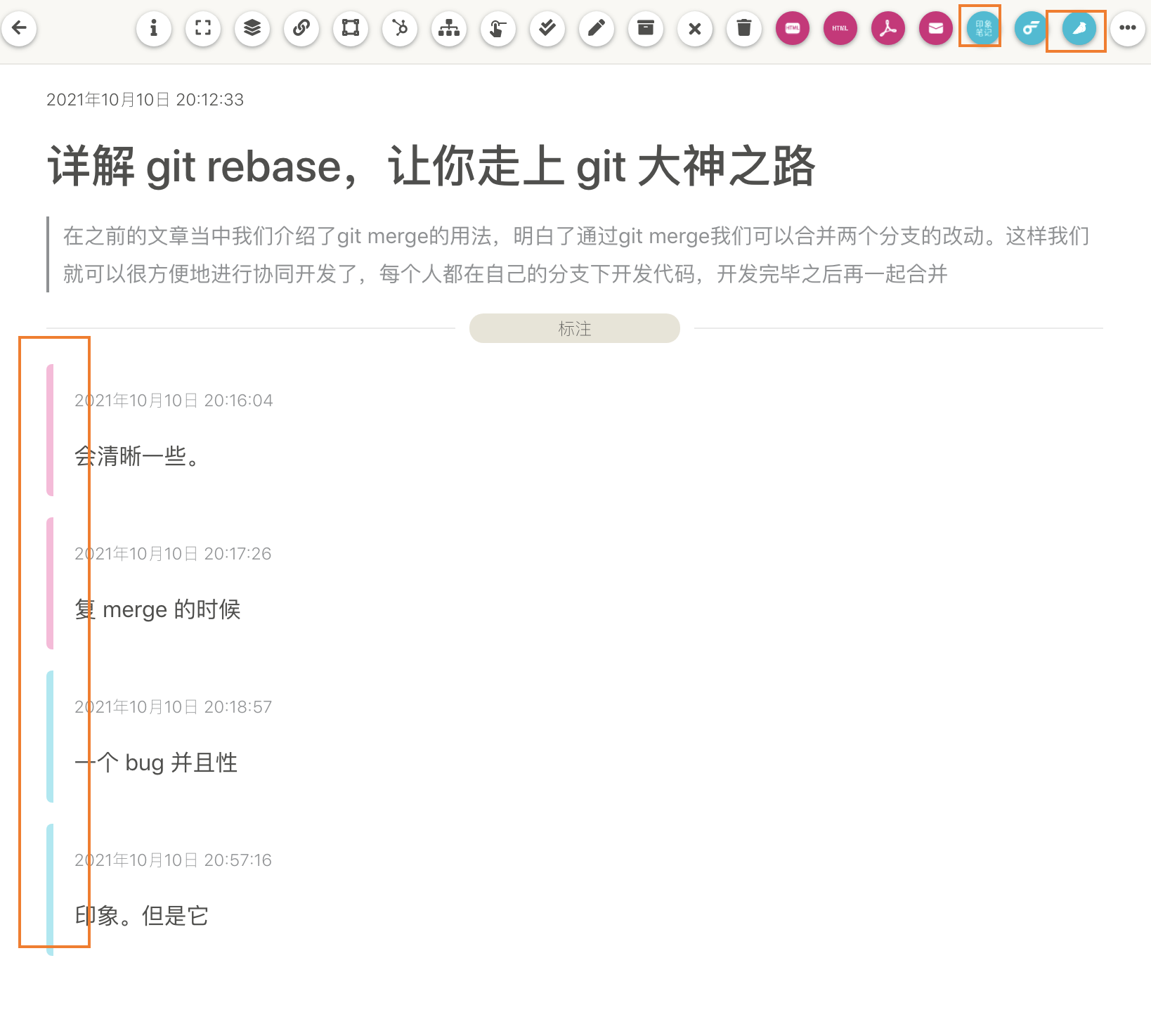Archive the current note
1151x1036 pixels.
645,28
